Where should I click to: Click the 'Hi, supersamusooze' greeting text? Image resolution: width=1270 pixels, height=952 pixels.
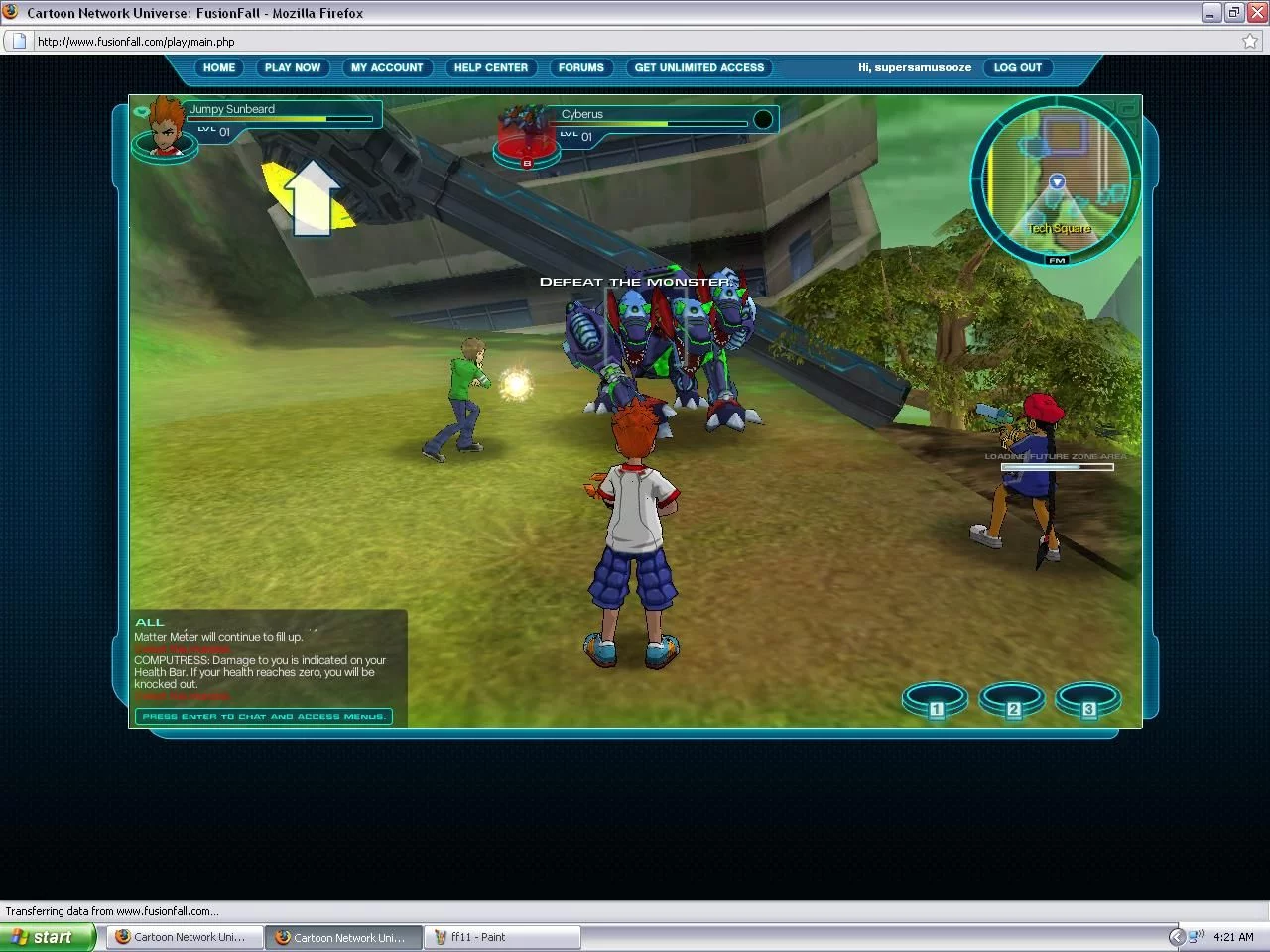[915, 67]
